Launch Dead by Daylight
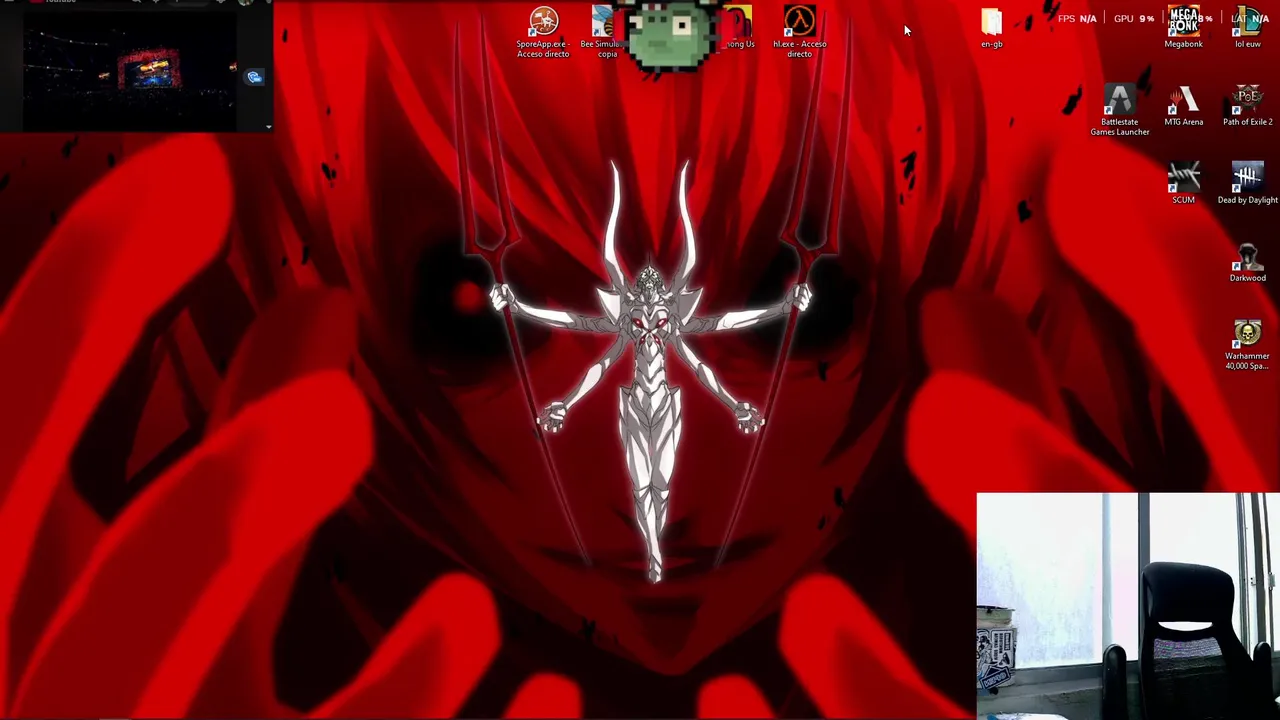Screen dimensions: 1280x720 coord(1247,184)
